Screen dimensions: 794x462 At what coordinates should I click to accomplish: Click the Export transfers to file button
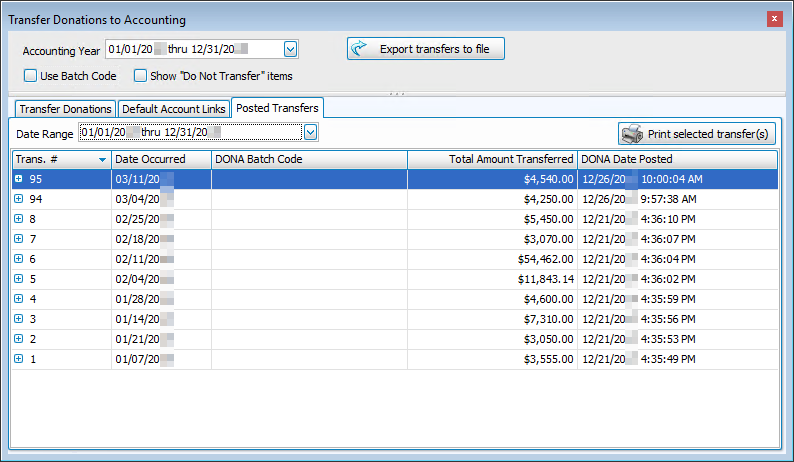point(426,49)
